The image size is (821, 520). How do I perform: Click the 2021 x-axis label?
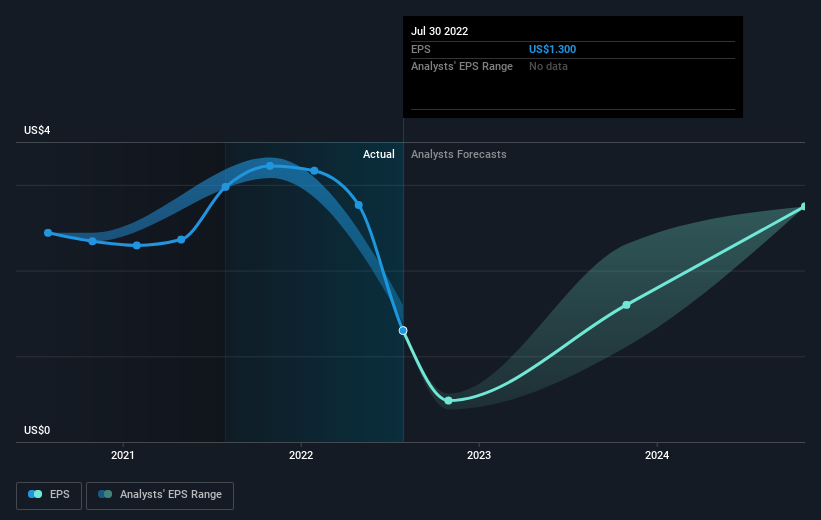pyautogui.click(x=123, y=455)
